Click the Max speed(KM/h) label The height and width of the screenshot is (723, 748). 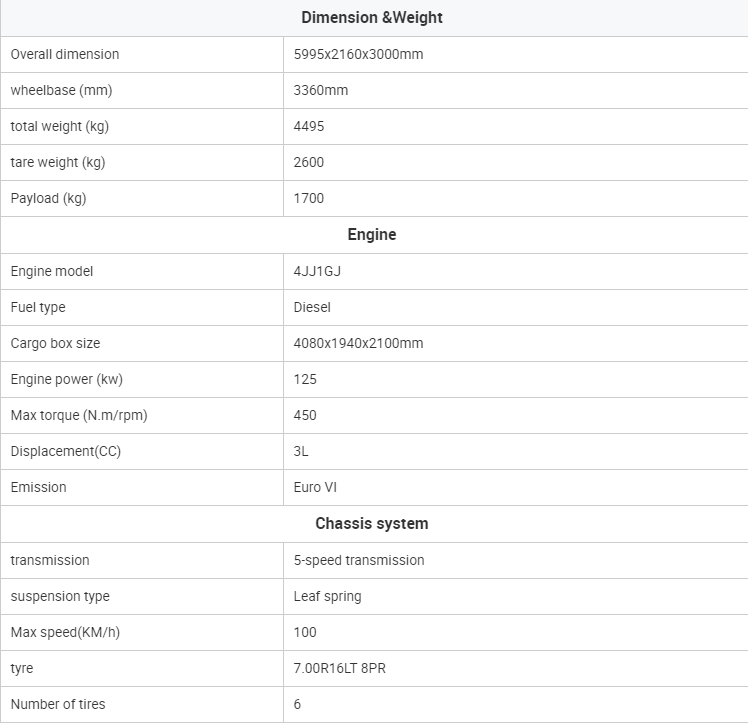[65, 632]
